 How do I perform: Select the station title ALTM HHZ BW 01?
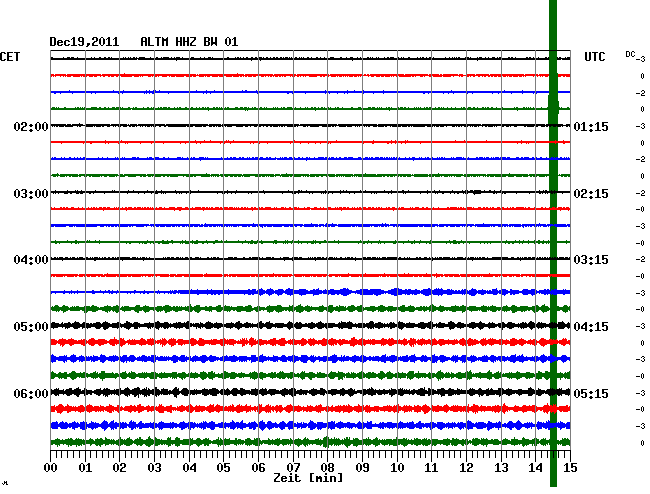click(x=189, y=42)
